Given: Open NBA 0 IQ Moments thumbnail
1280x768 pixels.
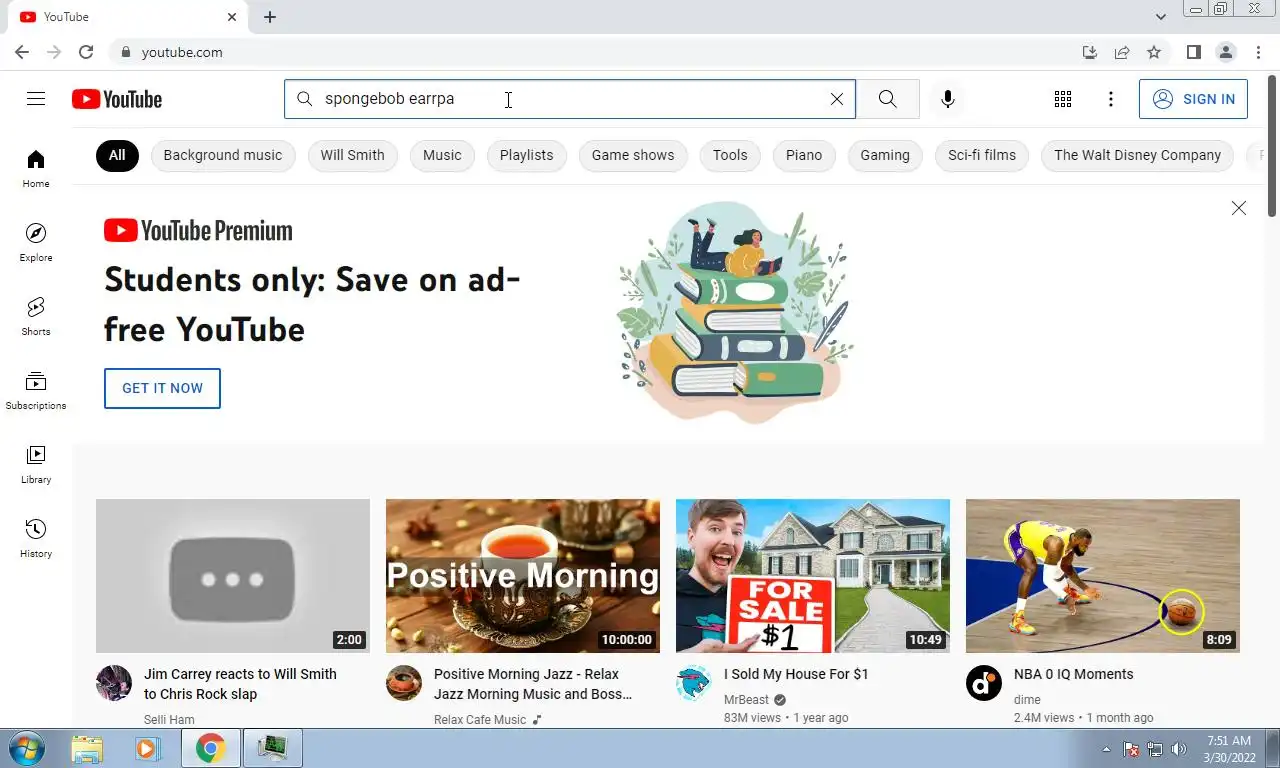Looking at the screenshot, I should [x=1103, y=576].
